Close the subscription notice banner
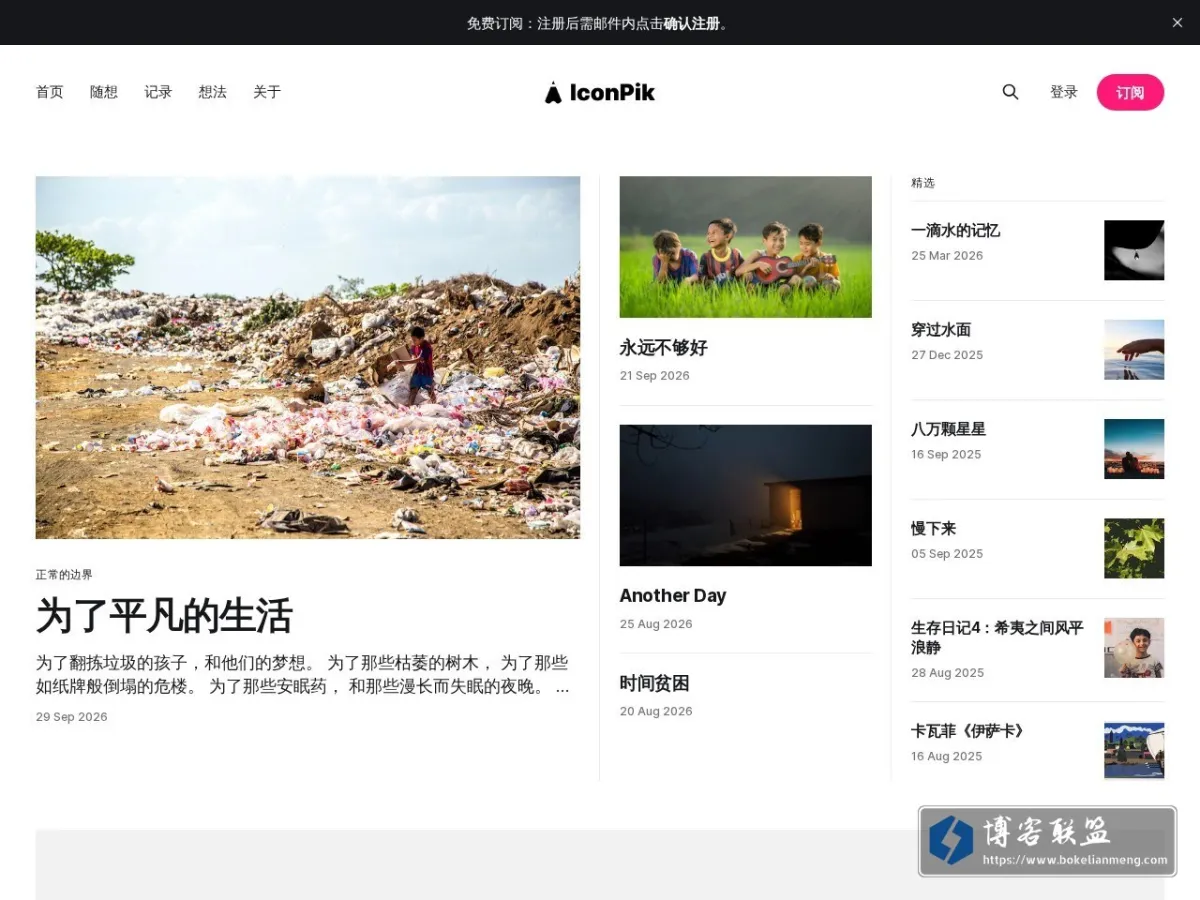 [x=1177, y=23]
